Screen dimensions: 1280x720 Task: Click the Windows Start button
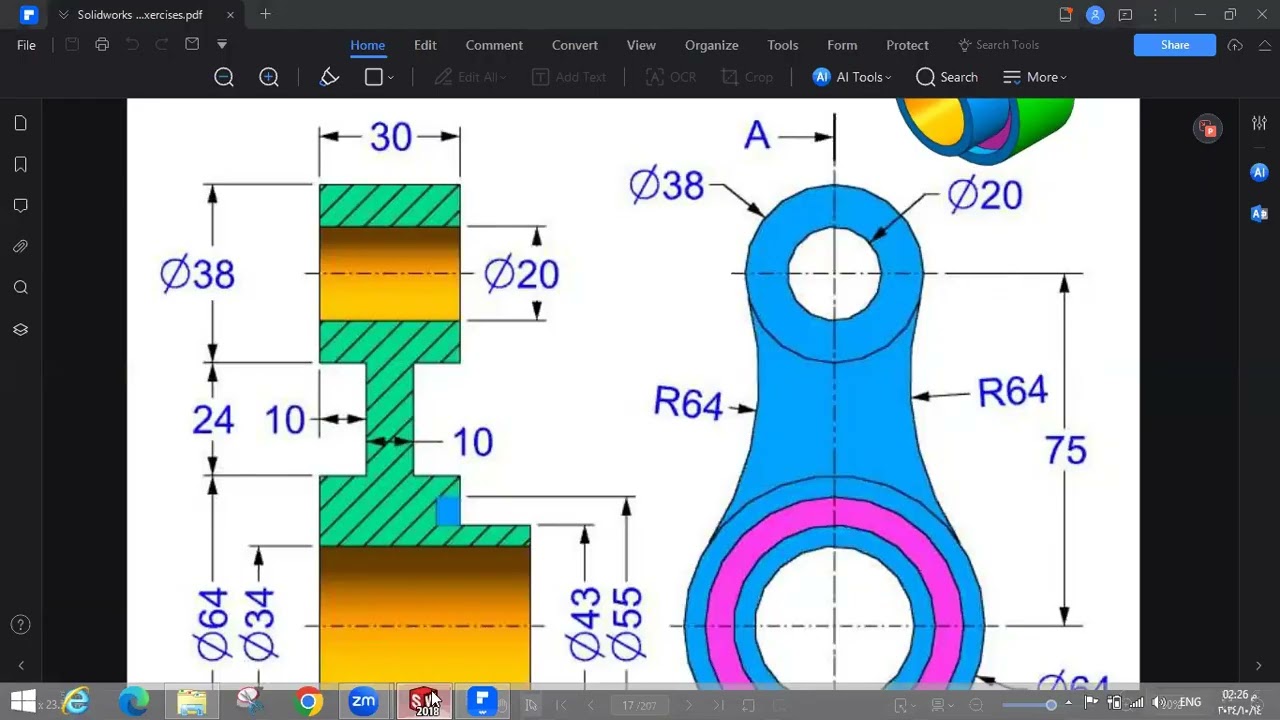pos(22,702)
